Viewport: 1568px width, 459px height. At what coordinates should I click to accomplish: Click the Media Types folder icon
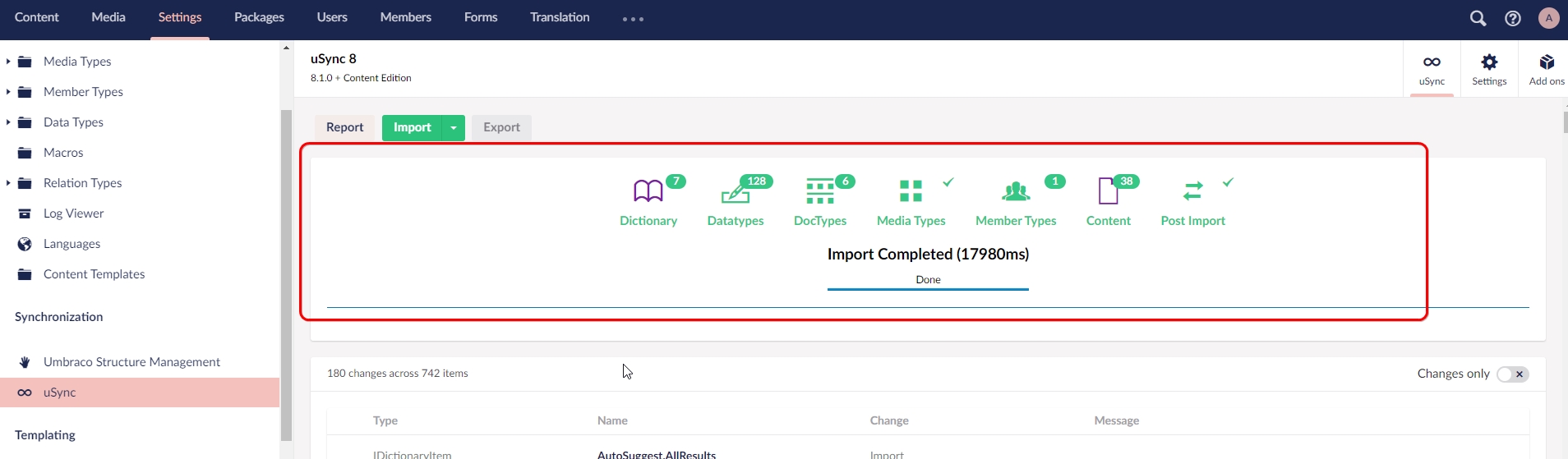25,62
